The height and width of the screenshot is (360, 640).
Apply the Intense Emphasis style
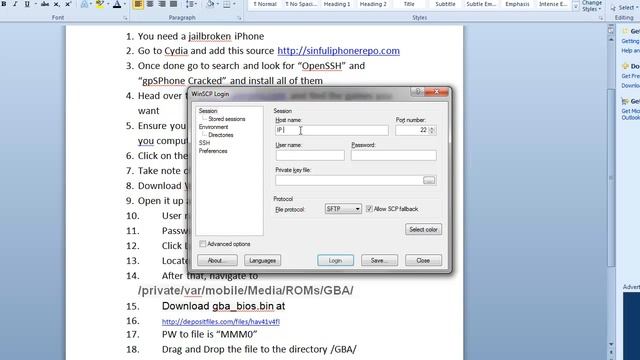tap(553, 4)
